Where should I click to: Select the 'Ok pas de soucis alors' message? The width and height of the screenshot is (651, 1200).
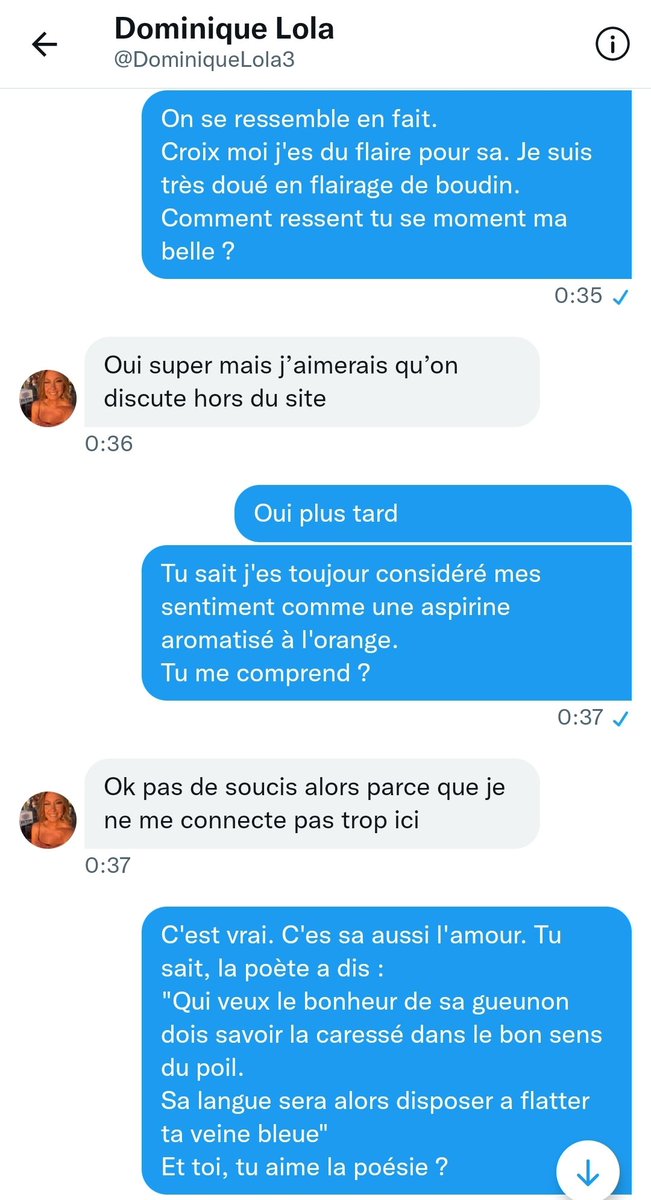[x=312, y=805]
